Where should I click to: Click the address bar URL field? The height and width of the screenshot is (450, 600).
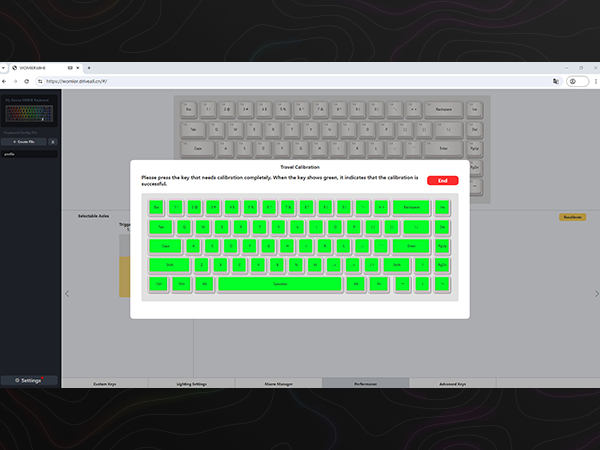point(295,81)
